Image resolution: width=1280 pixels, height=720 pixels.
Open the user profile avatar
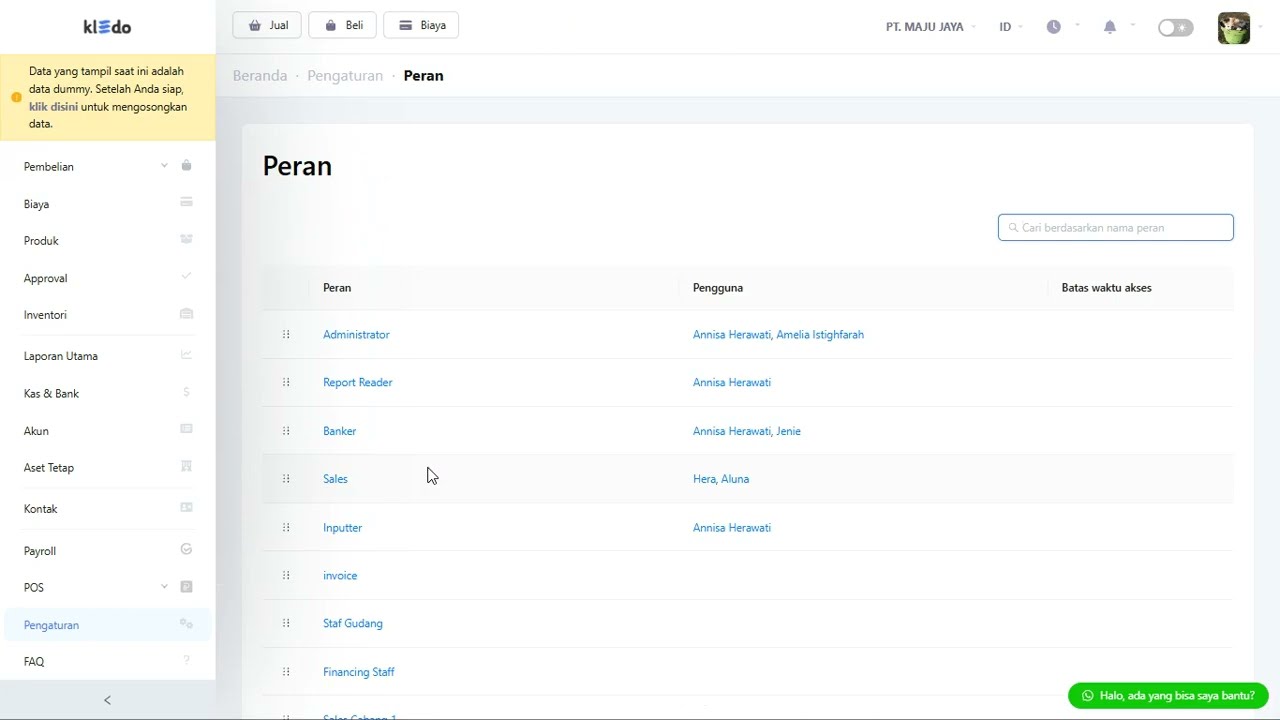click(x=1234, y=27)
